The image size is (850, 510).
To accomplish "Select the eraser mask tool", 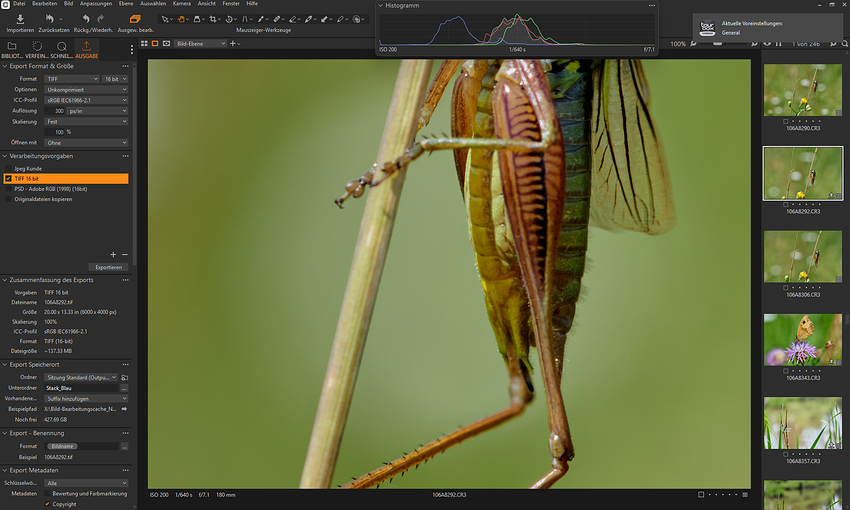I will tap(293, 19).
